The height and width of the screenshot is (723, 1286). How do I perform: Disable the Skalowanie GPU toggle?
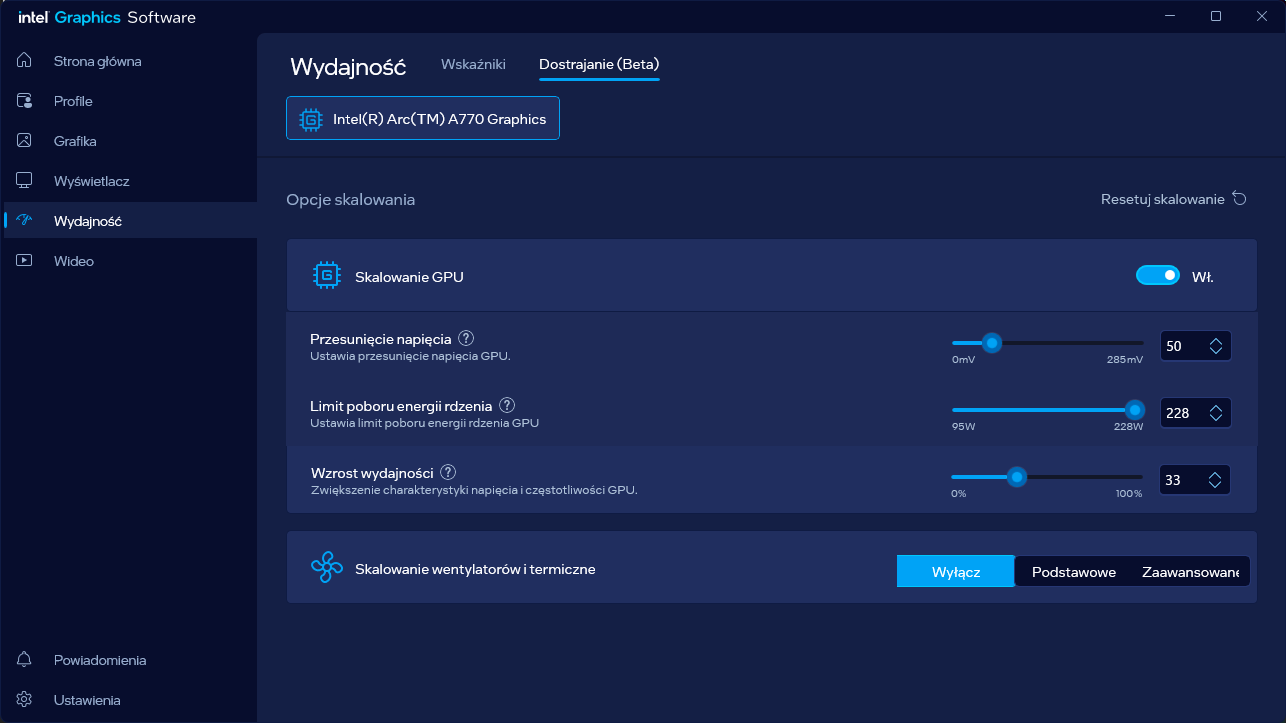pyautogui.click(x=1157, y=275)
